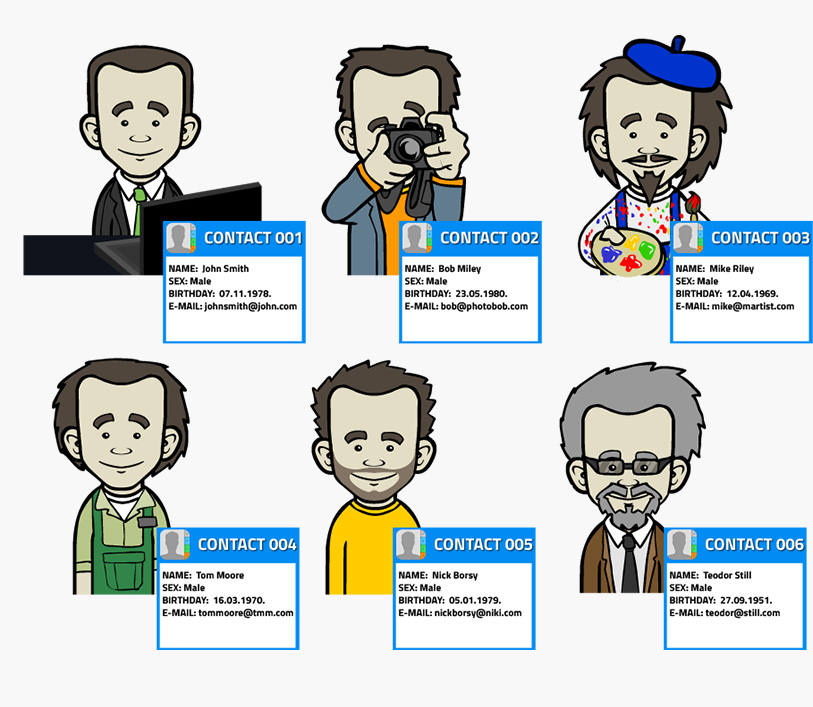Click the contact icon on Contact 001 card
The image size is (813, 707).
[x=181, y=238]
